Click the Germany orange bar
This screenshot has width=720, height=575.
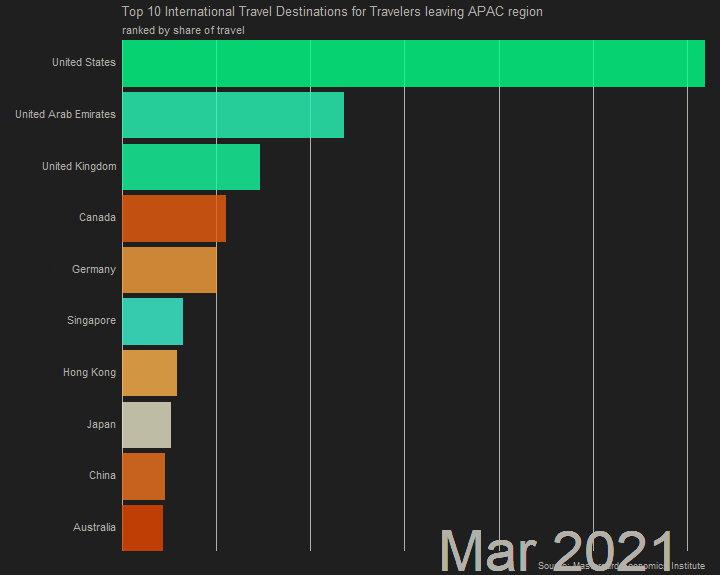(x=169, y=270)
